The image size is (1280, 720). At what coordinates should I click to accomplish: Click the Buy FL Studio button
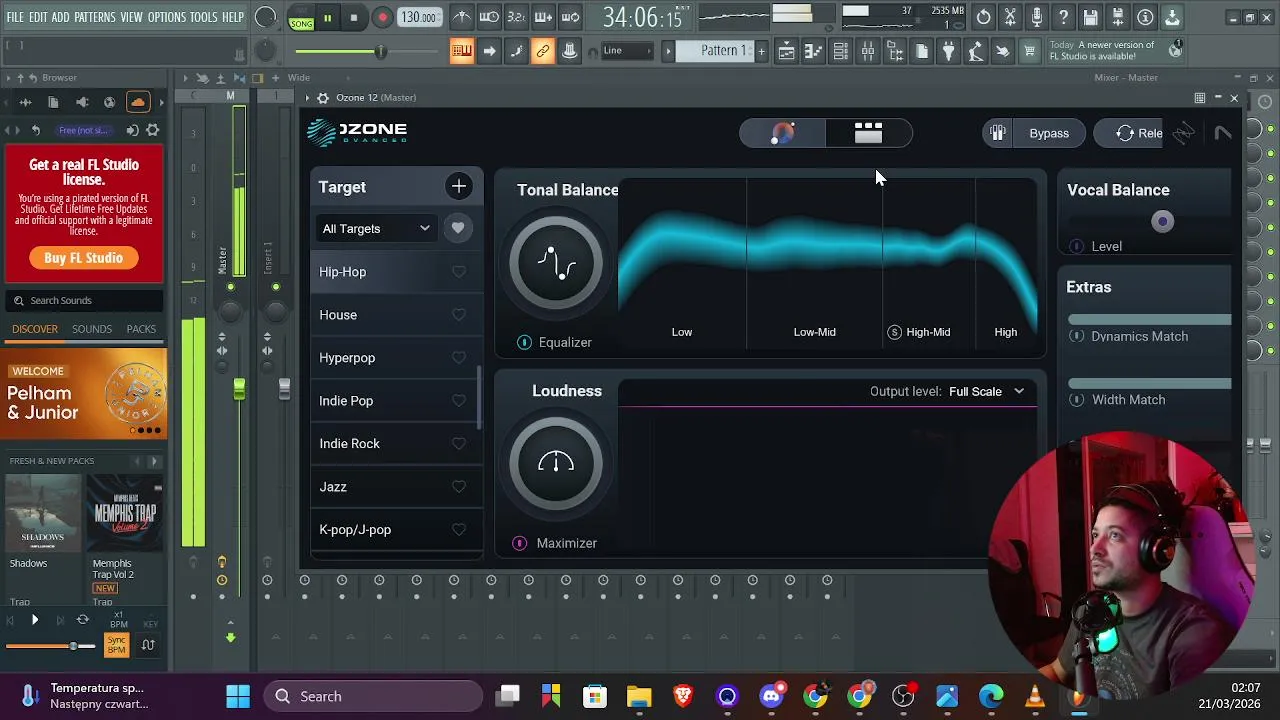coord(83,258)
